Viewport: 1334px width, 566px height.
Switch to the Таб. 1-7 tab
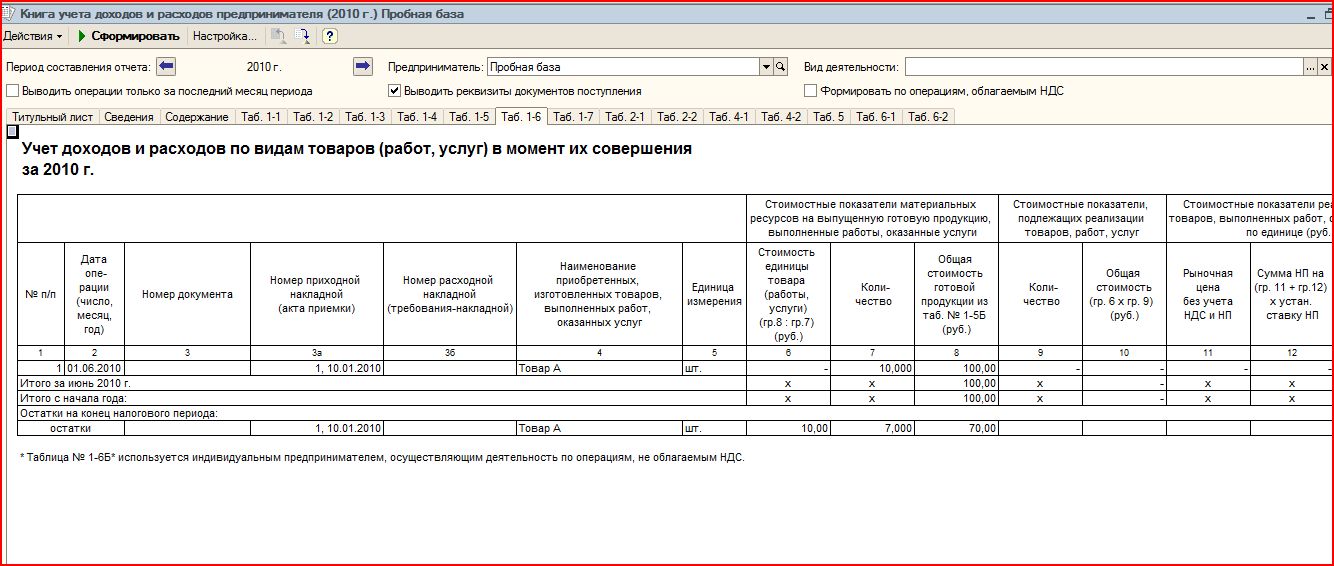point(573,117)
